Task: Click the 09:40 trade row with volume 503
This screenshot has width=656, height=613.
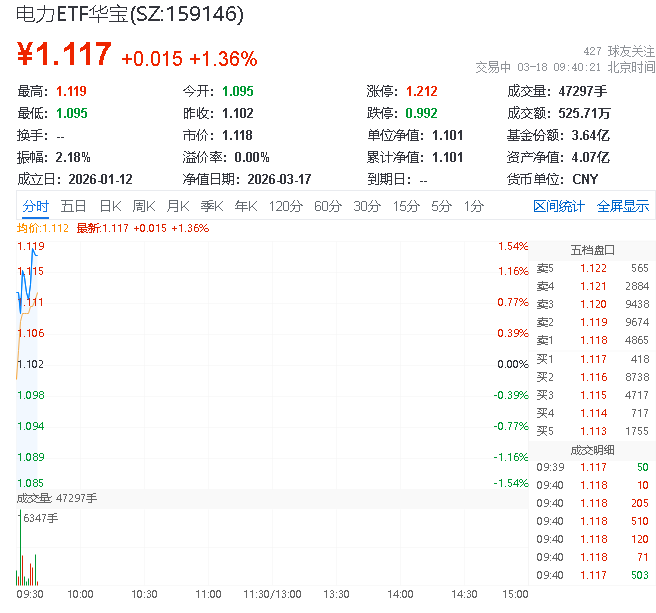Action: pyautogui.click(x=592, y=575)
